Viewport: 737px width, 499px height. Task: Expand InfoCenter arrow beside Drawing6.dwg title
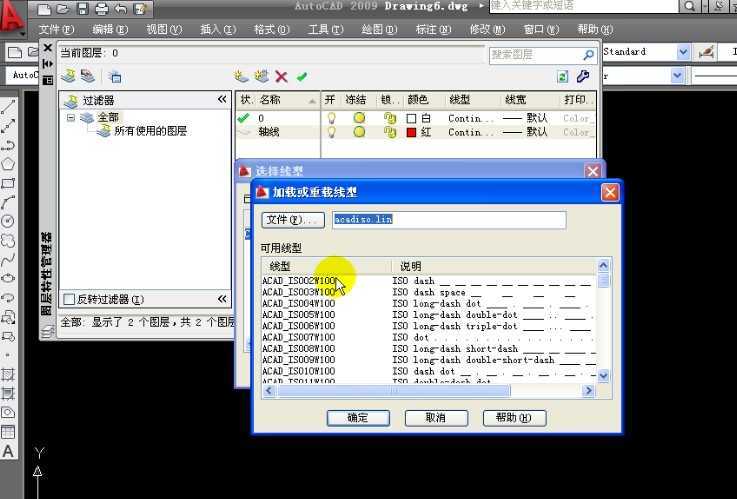pos(481,6)
